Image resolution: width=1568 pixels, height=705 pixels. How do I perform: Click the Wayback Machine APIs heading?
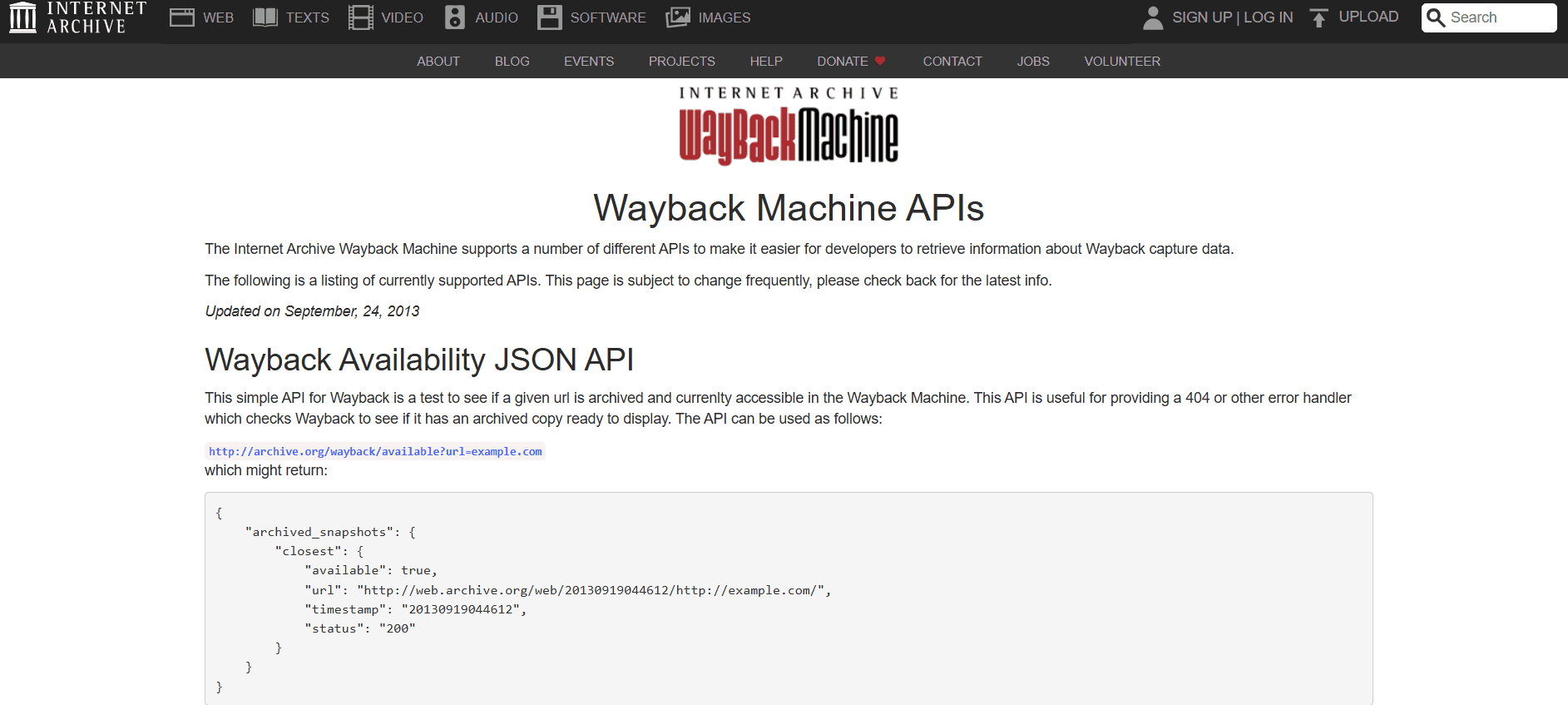pyautogui.click(x=789, y=208)
